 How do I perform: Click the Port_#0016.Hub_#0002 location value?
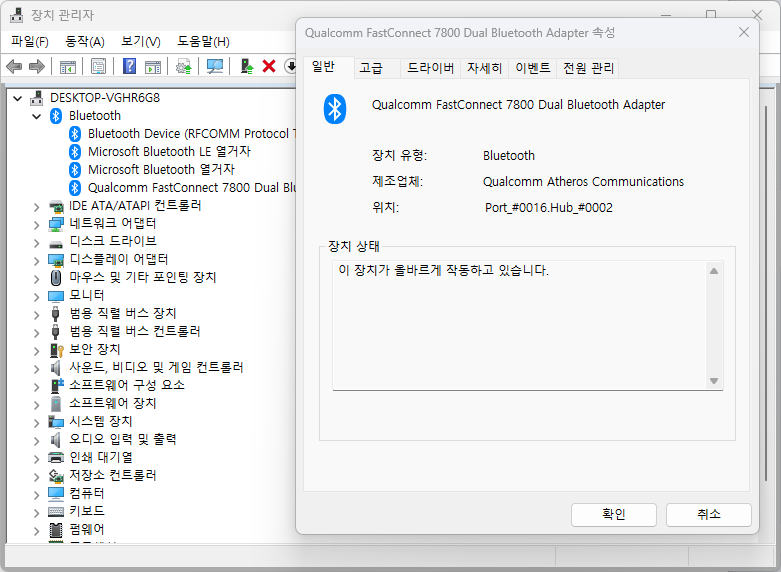click(549, 208)
